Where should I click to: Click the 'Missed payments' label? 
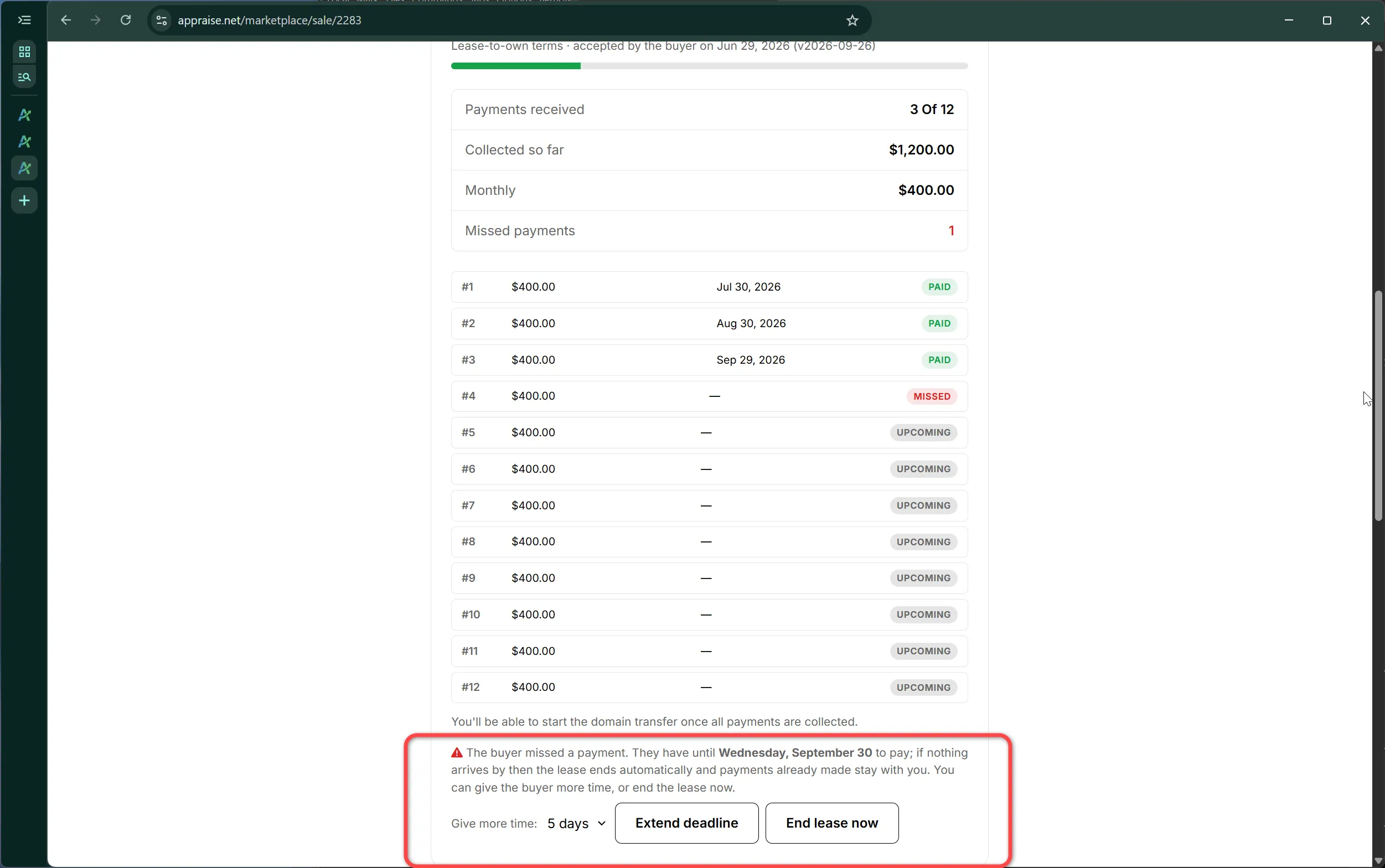(x=519, y=231)
